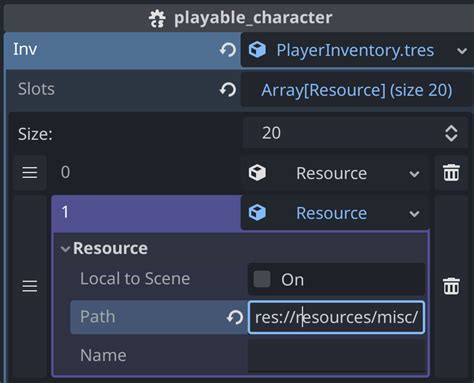Grab the reorder handle for element 0
Viewport: 474px width, 383px height.
tap(30, 173)
